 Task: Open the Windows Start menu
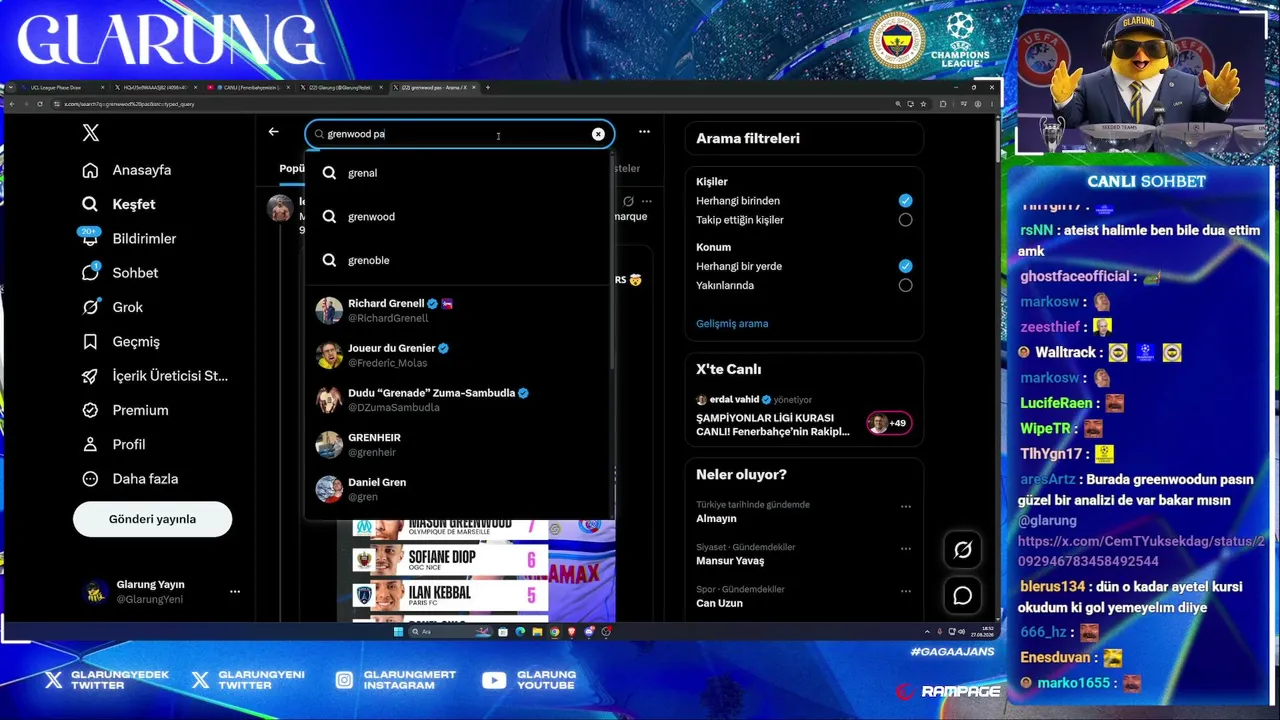[x=397, y=632]
